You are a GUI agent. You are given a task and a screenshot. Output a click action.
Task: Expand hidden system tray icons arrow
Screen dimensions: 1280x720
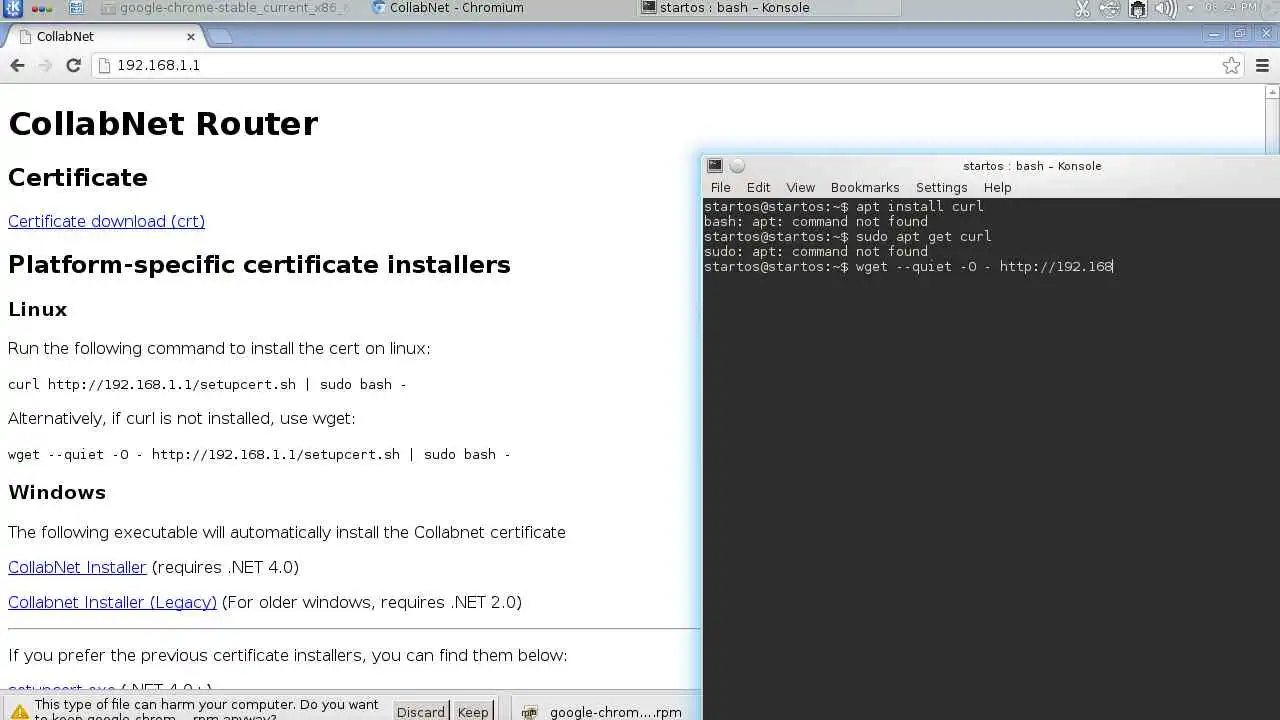point(1190,9)
